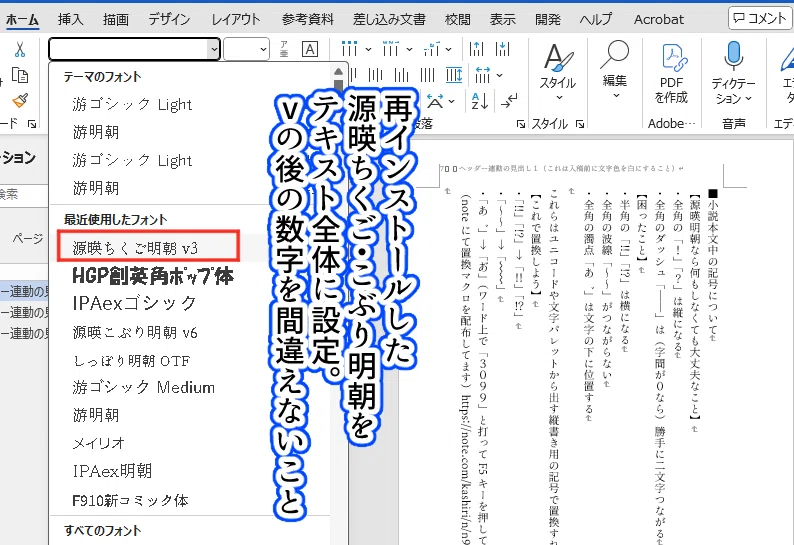Open the 開発 tab

[x=548, y=19]
